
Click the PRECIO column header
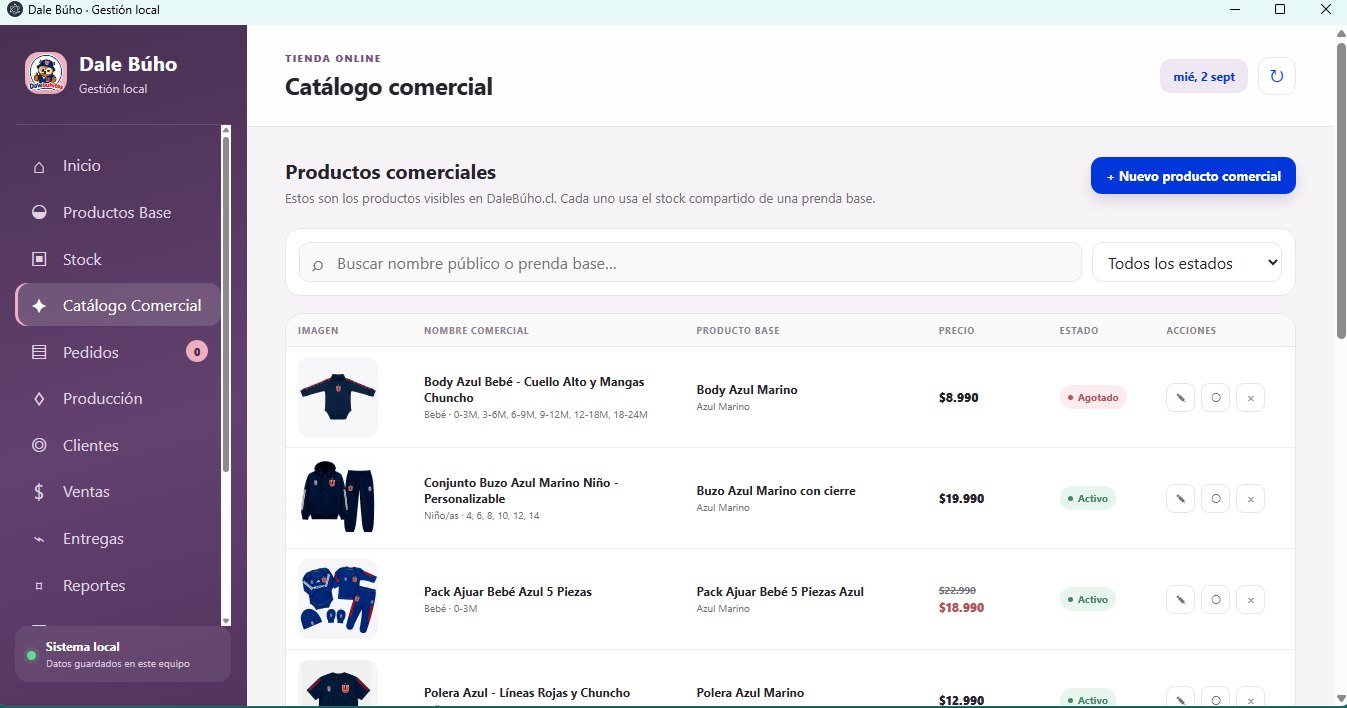pos(956,331)
